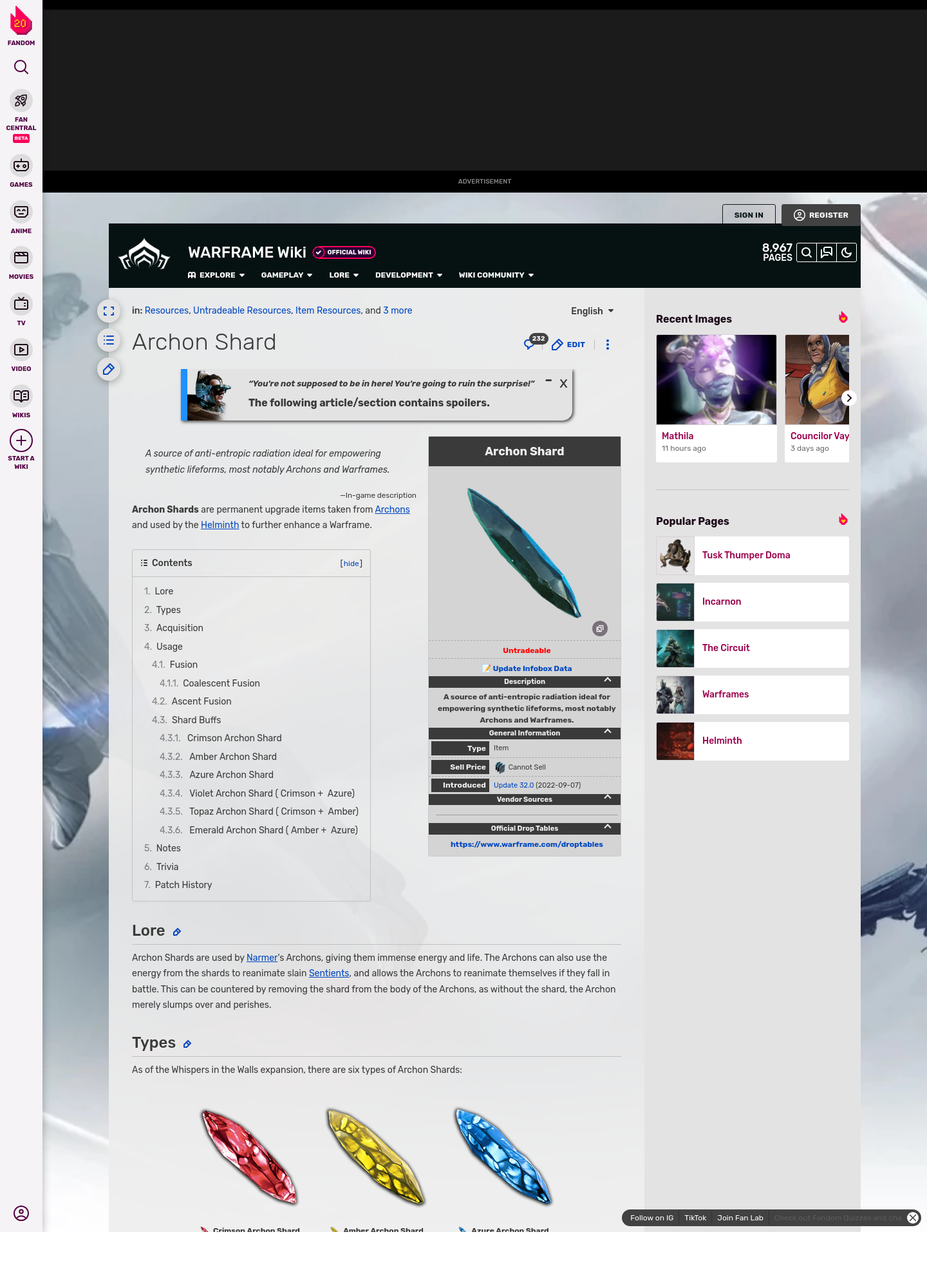Click the Edit link
This screenshot has width=927, height=1288.
click(568, 345)
